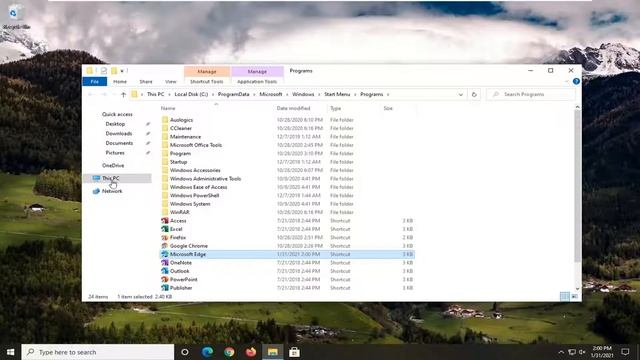Select the Outlook shortcut icon
This screenshot has height=360, width=640.
[165, 271]
